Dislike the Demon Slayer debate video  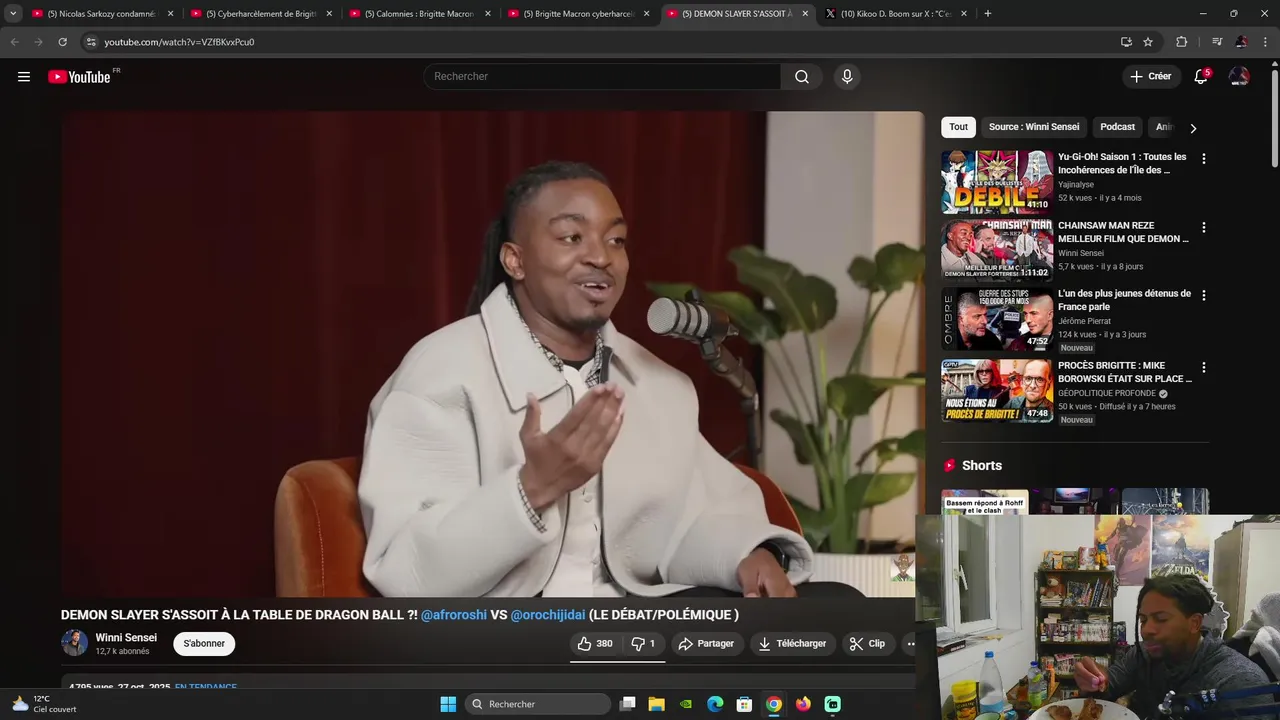[x=643, y=644]
